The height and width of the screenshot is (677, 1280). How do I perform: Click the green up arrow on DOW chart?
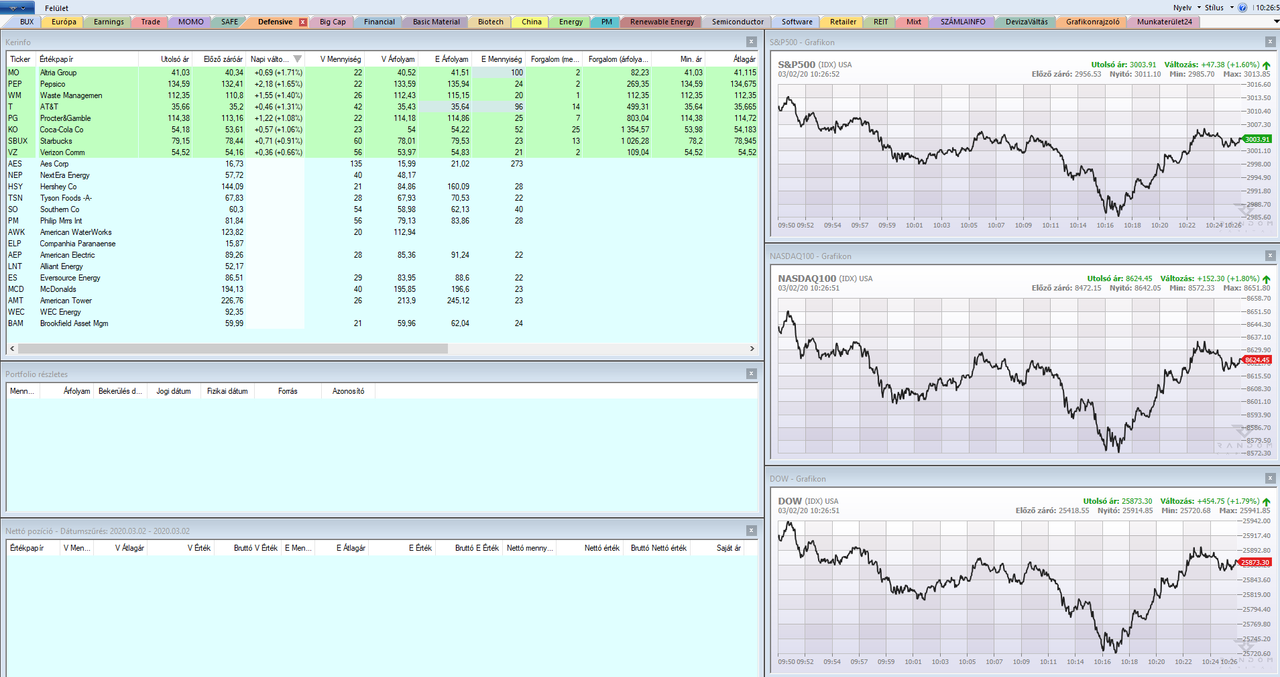pos(1267,501)
